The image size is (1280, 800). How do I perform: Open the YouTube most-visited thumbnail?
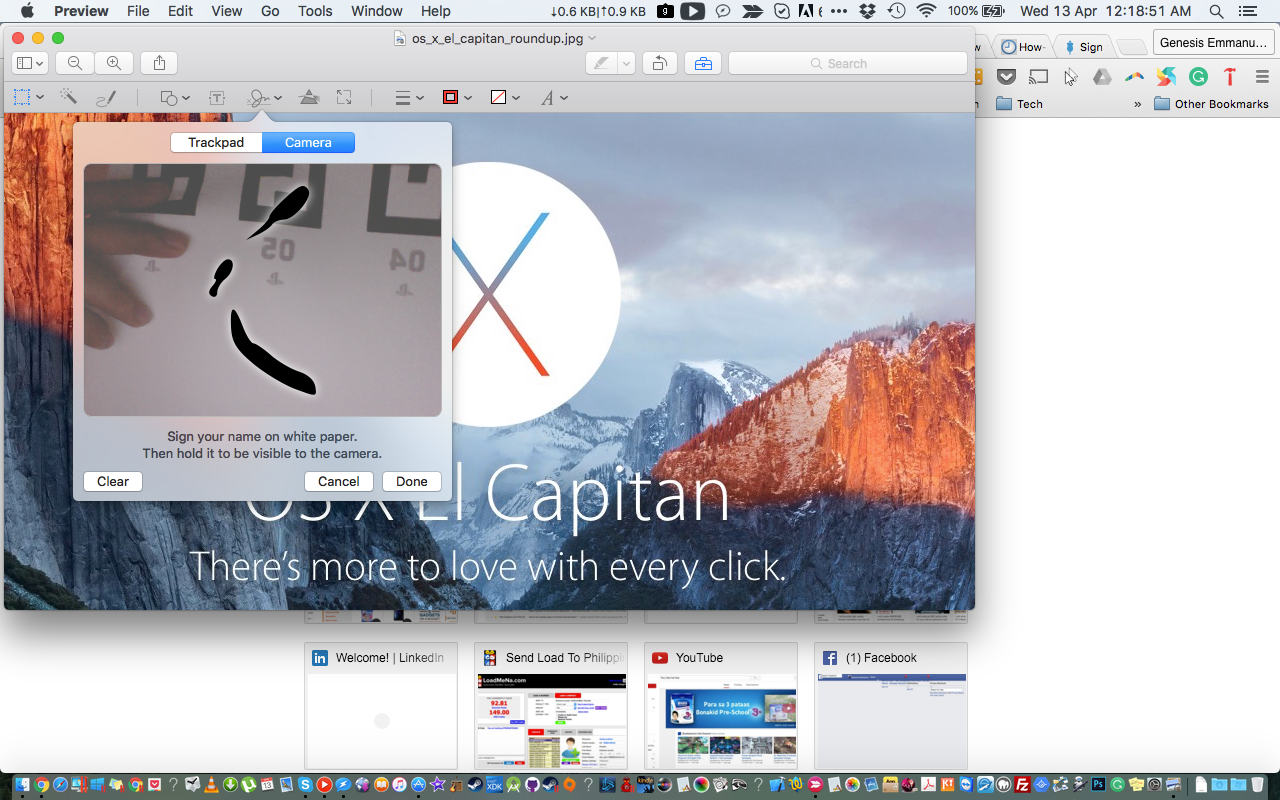(x=721, y=706)
